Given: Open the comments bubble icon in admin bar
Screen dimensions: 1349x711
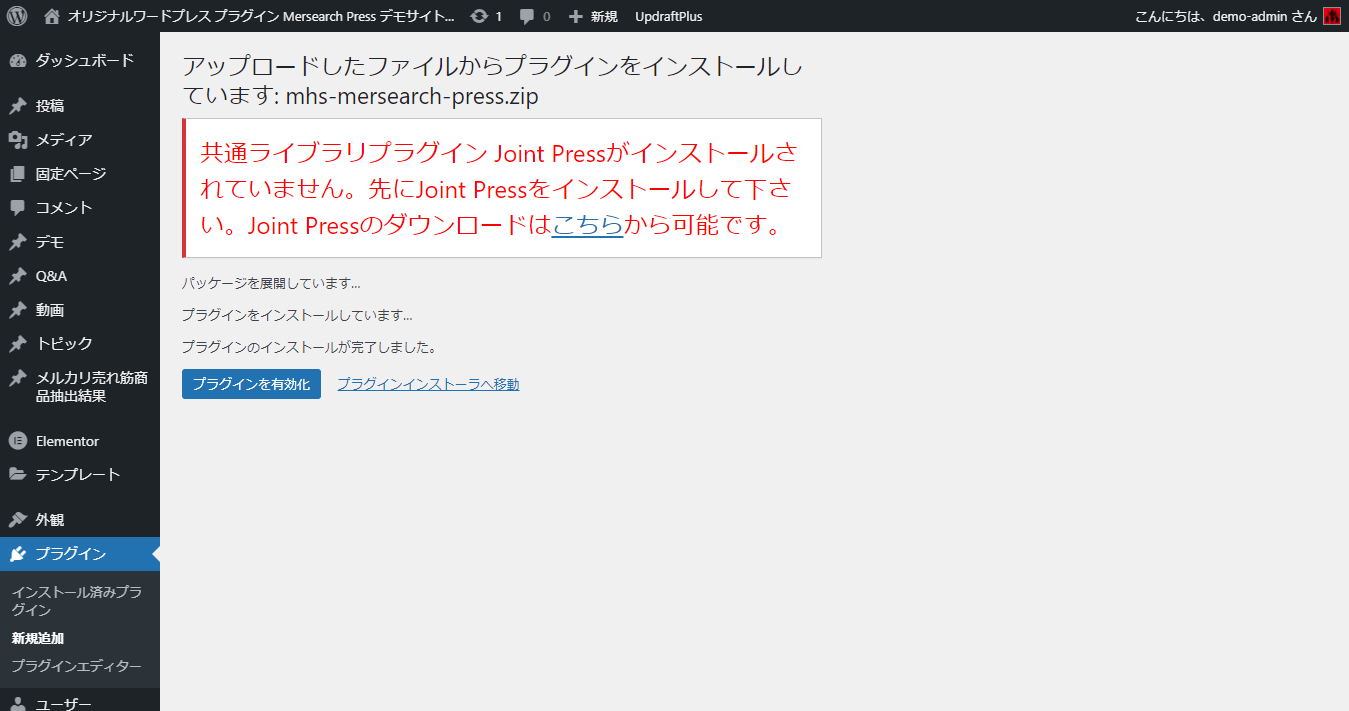Looking at the screenshot, I should pos(527,16).
